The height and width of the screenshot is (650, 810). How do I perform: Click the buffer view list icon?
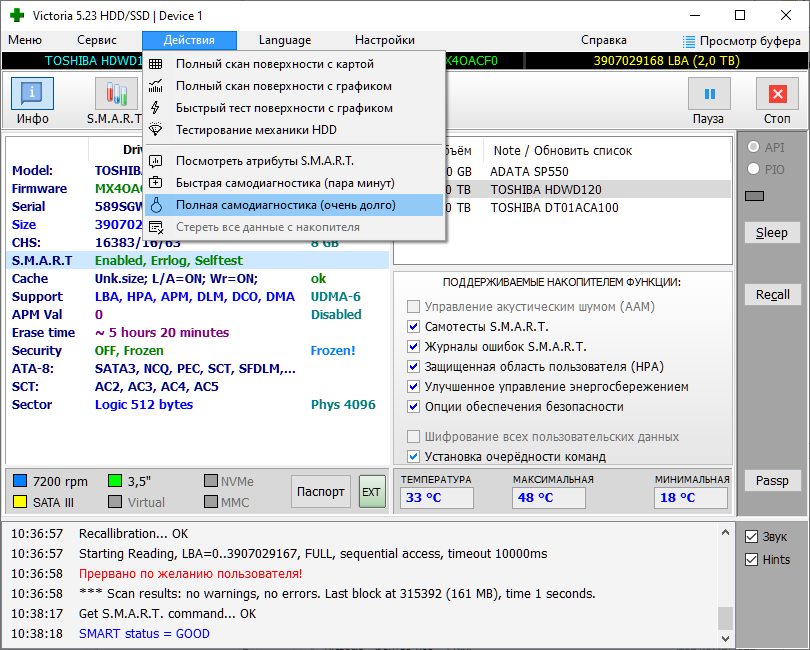pyautogui.click(x=689, y=41)
